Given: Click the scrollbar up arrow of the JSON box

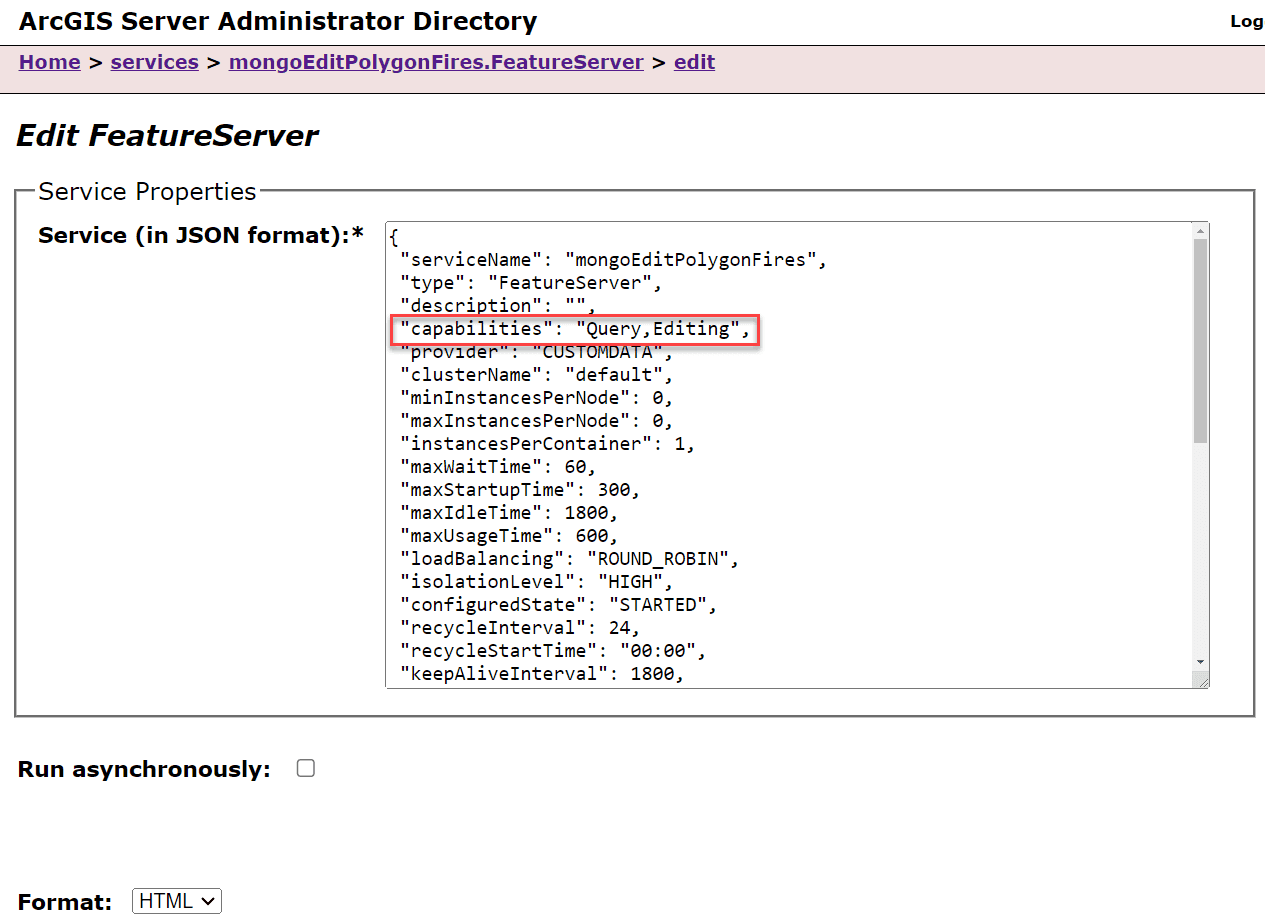Looking at the screenshot, I should [x=1199, y=230].
